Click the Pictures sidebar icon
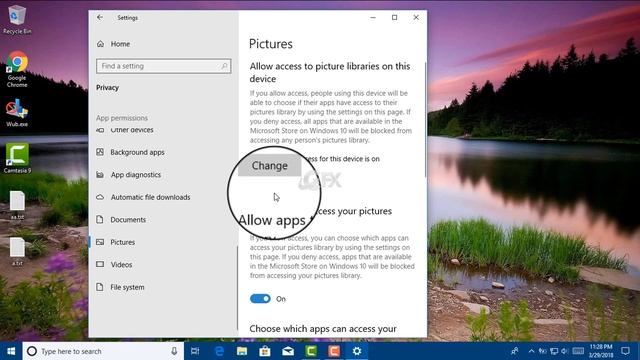 [100, 242]
